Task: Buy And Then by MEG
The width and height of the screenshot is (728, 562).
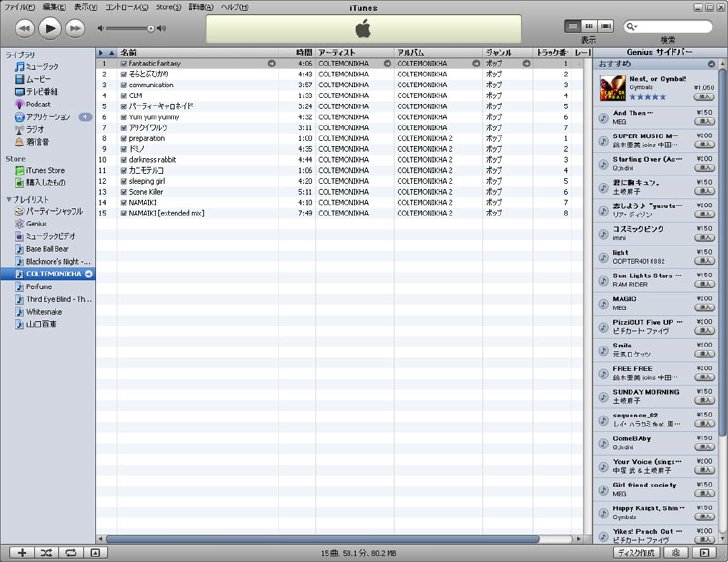Action: (x=704, y=121)
